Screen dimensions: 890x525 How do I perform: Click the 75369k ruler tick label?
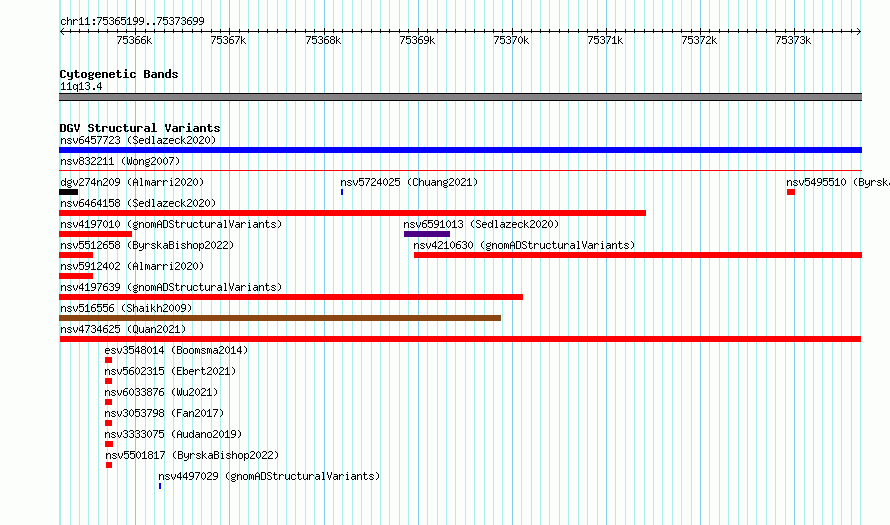pos(417,40)
